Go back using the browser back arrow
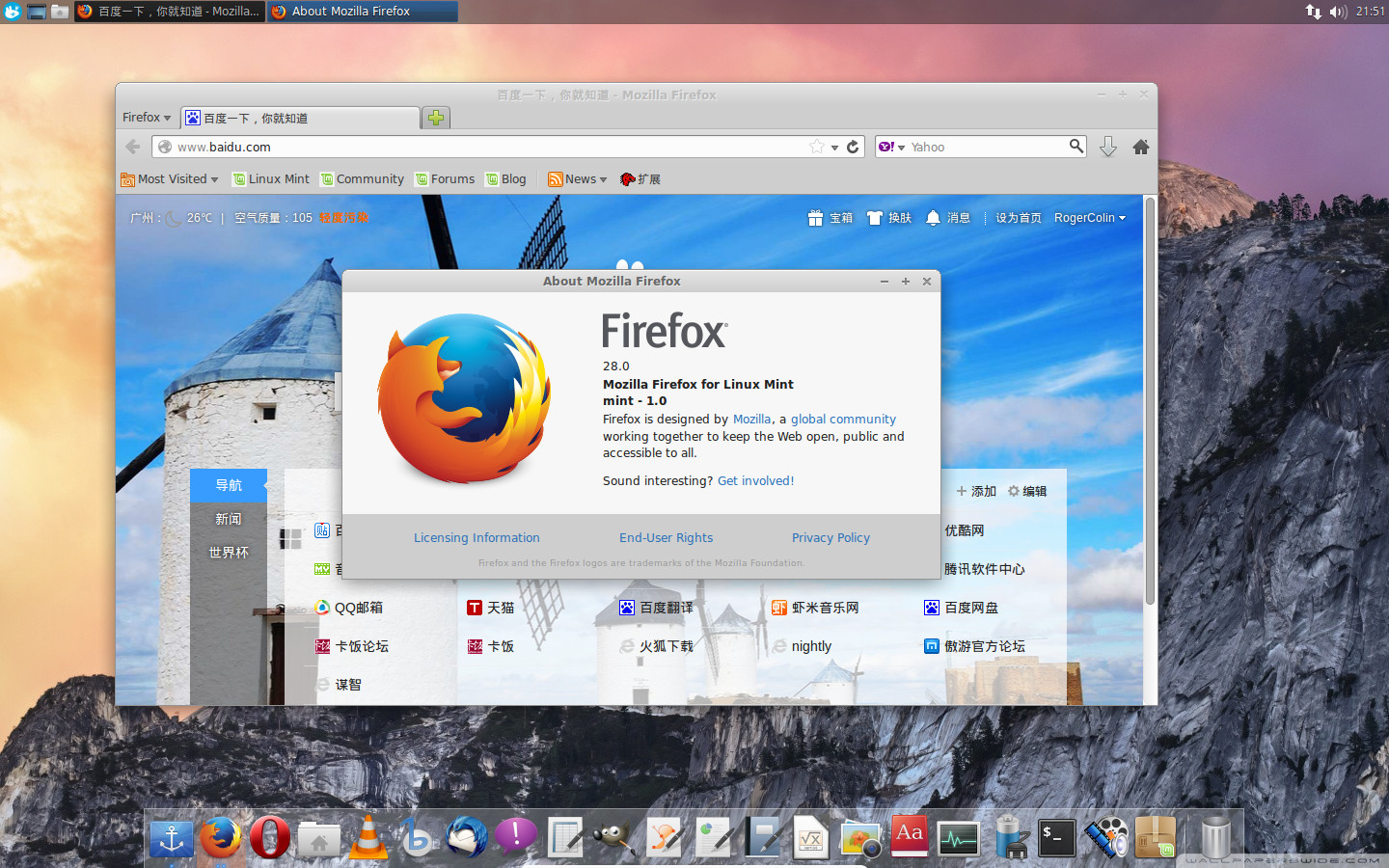The width and height of the screenshot is (1389, 868). [133, 147]
